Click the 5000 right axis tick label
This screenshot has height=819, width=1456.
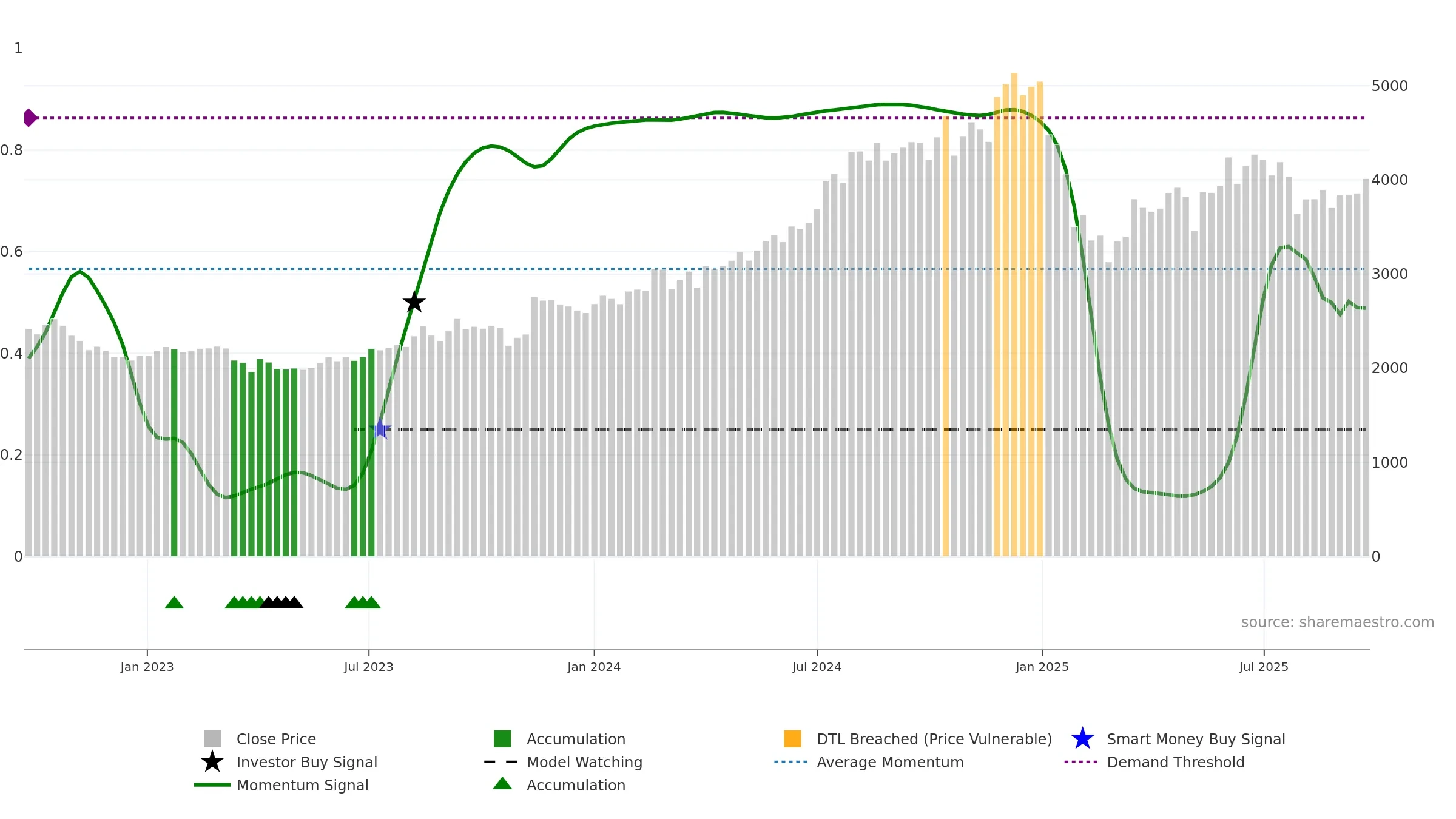tap(1389, 86)
